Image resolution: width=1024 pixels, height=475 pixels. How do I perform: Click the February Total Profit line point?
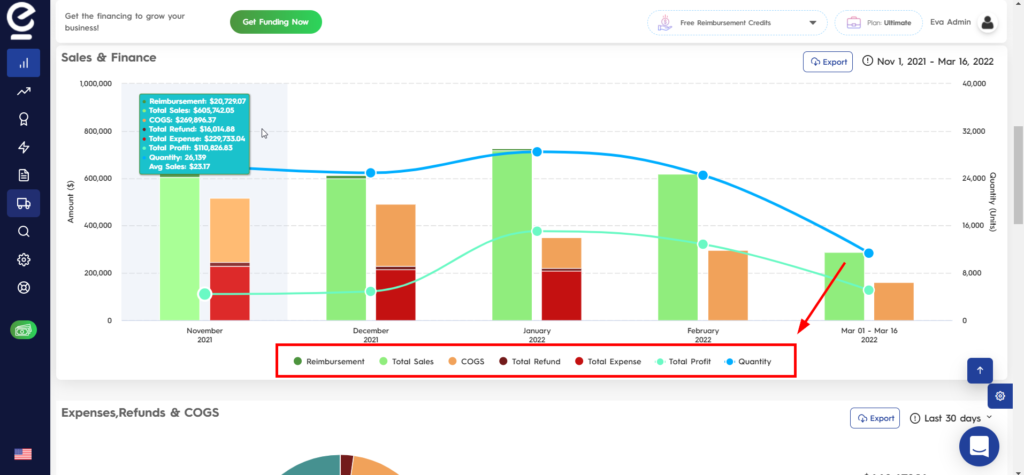[x=703, y=244]
